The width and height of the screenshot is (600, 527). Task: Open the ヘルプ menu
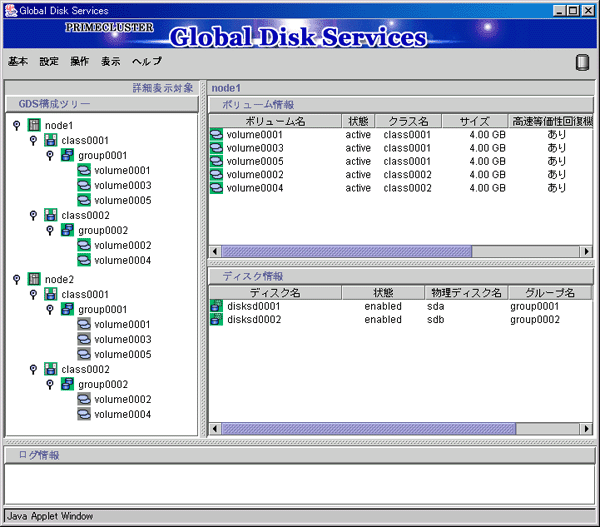147,61
